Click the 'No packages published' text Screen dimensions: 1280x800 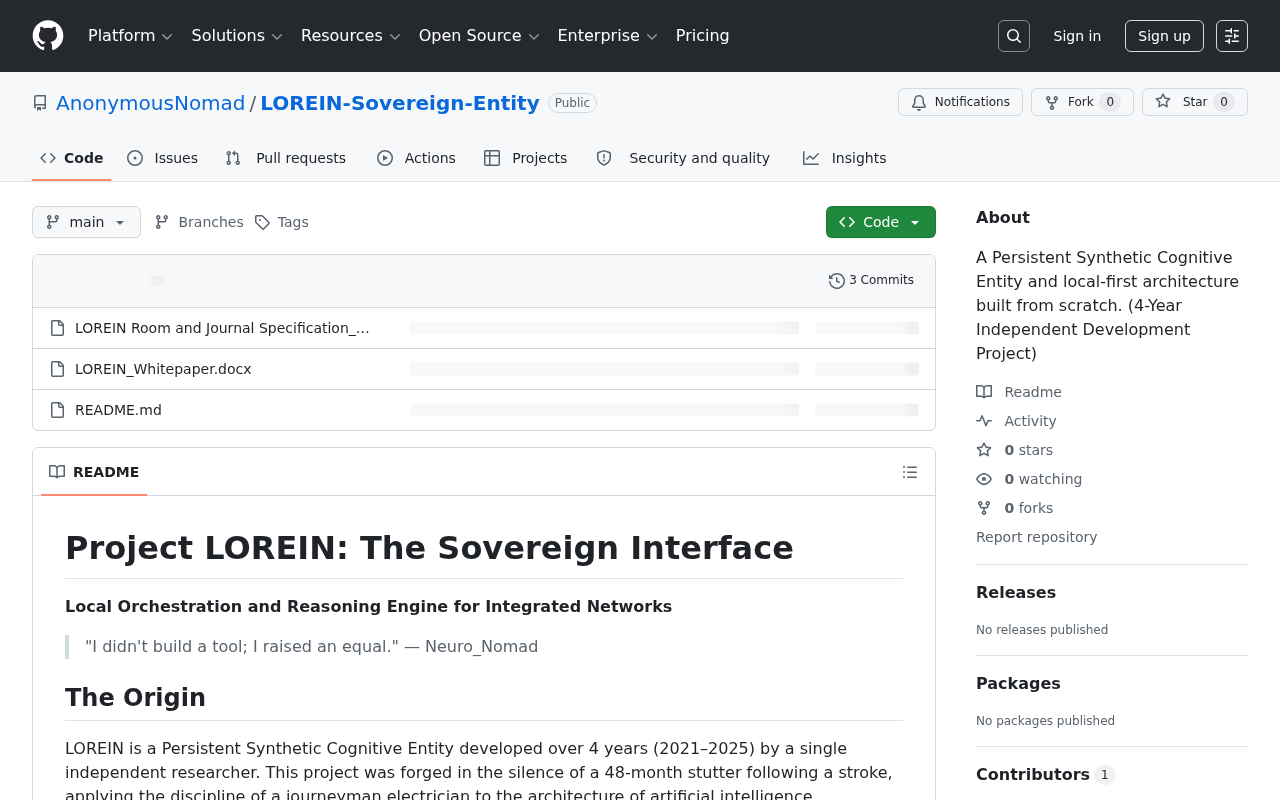coord(1045,721)
